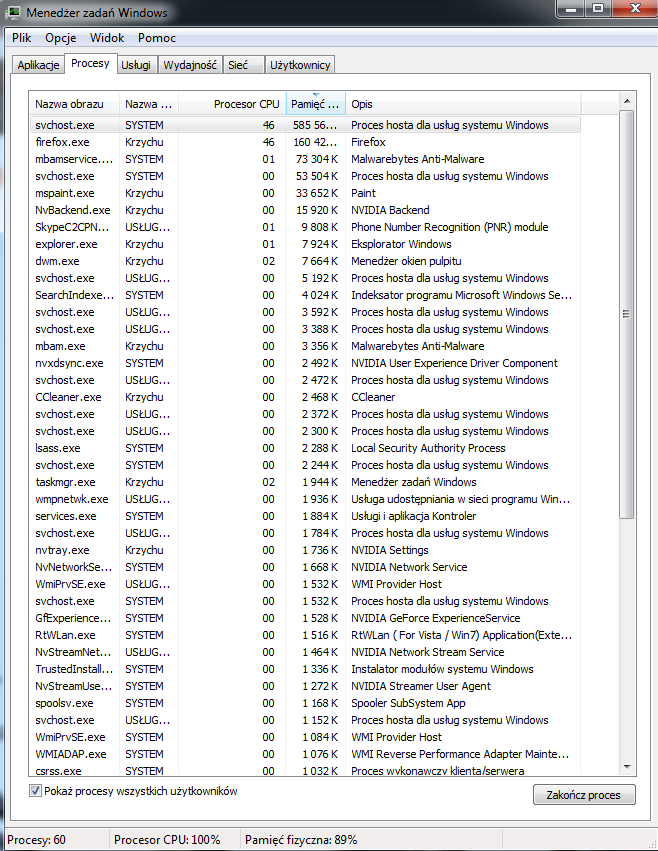Viewport: 658px width, 851px height.
Task: Sort by Procesor CPU column header
Action: [x=232, y=104]
